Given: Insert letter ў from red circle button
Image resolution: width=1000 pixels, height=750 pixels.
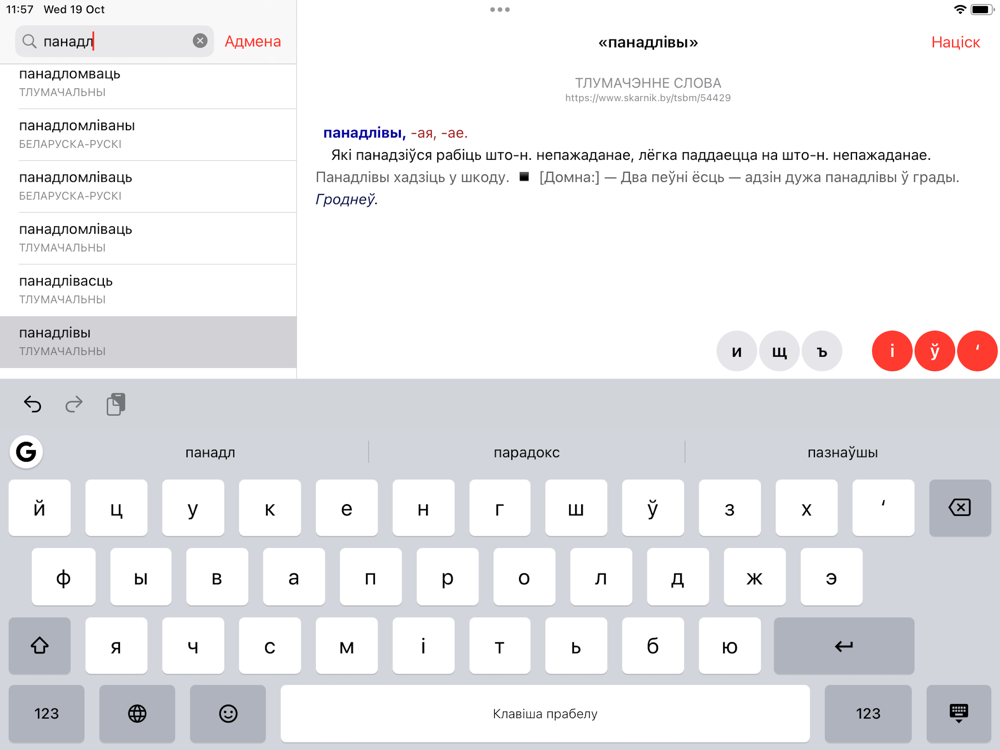Looking at the screenshot, I should (934, 351).
